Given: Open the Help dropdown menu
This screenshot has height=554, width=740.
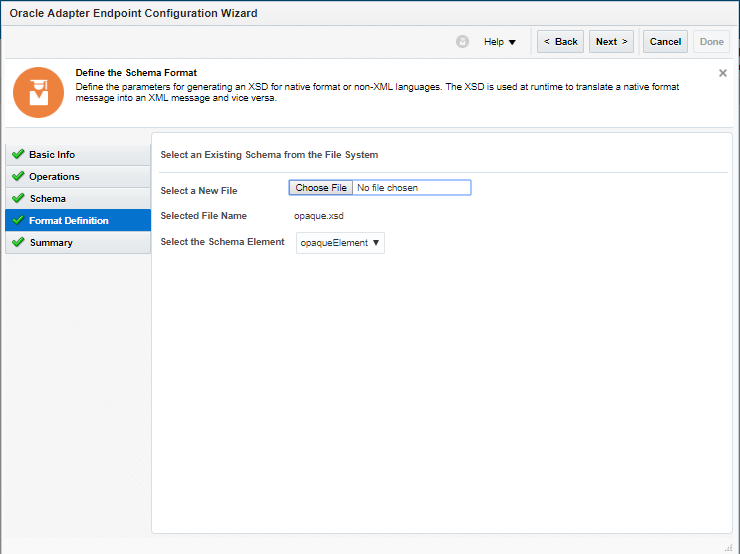Looking at the screenshot, I should (500, 42).
